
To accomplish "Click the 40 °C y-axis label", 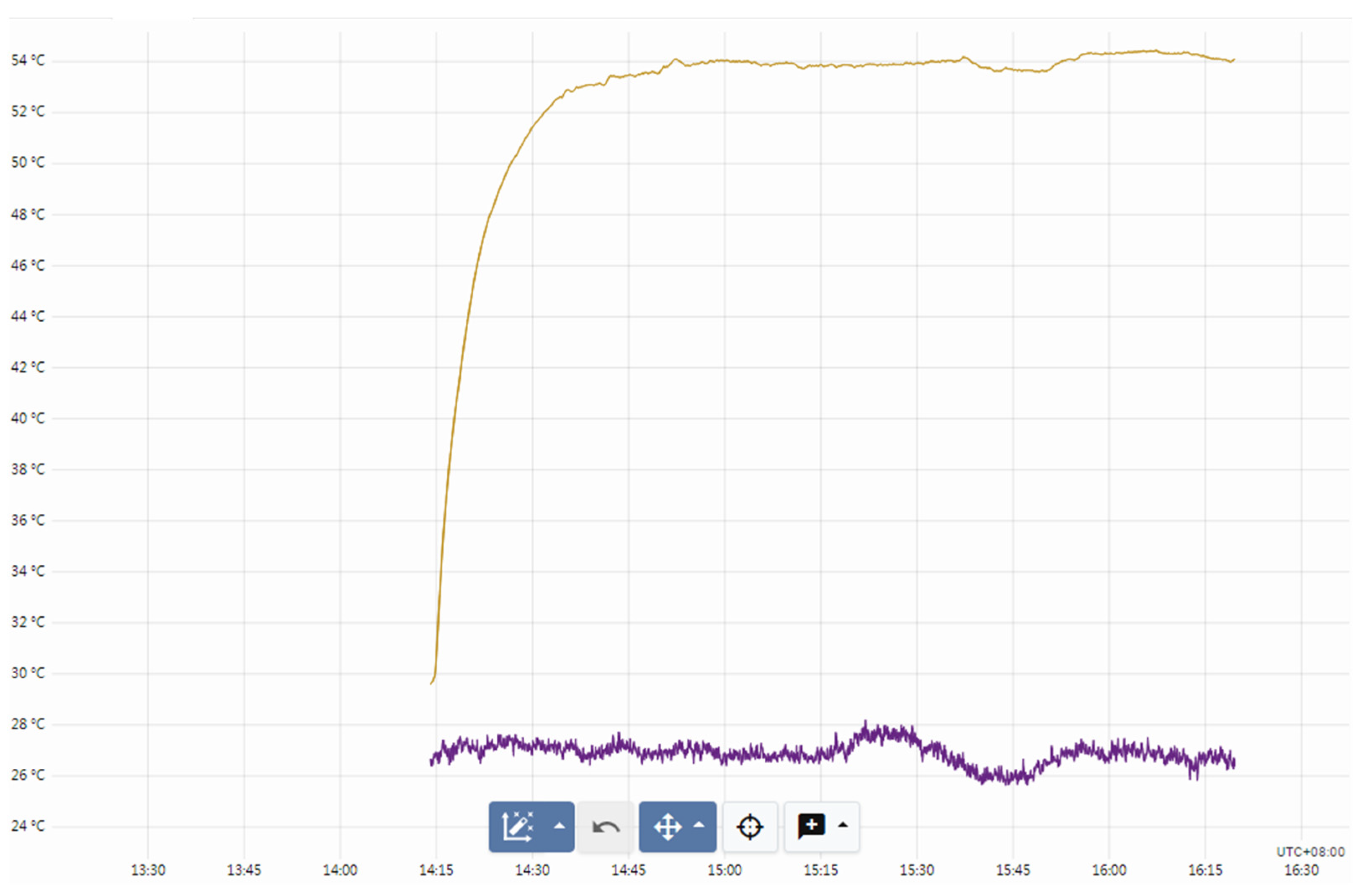I will coord(28,418).
